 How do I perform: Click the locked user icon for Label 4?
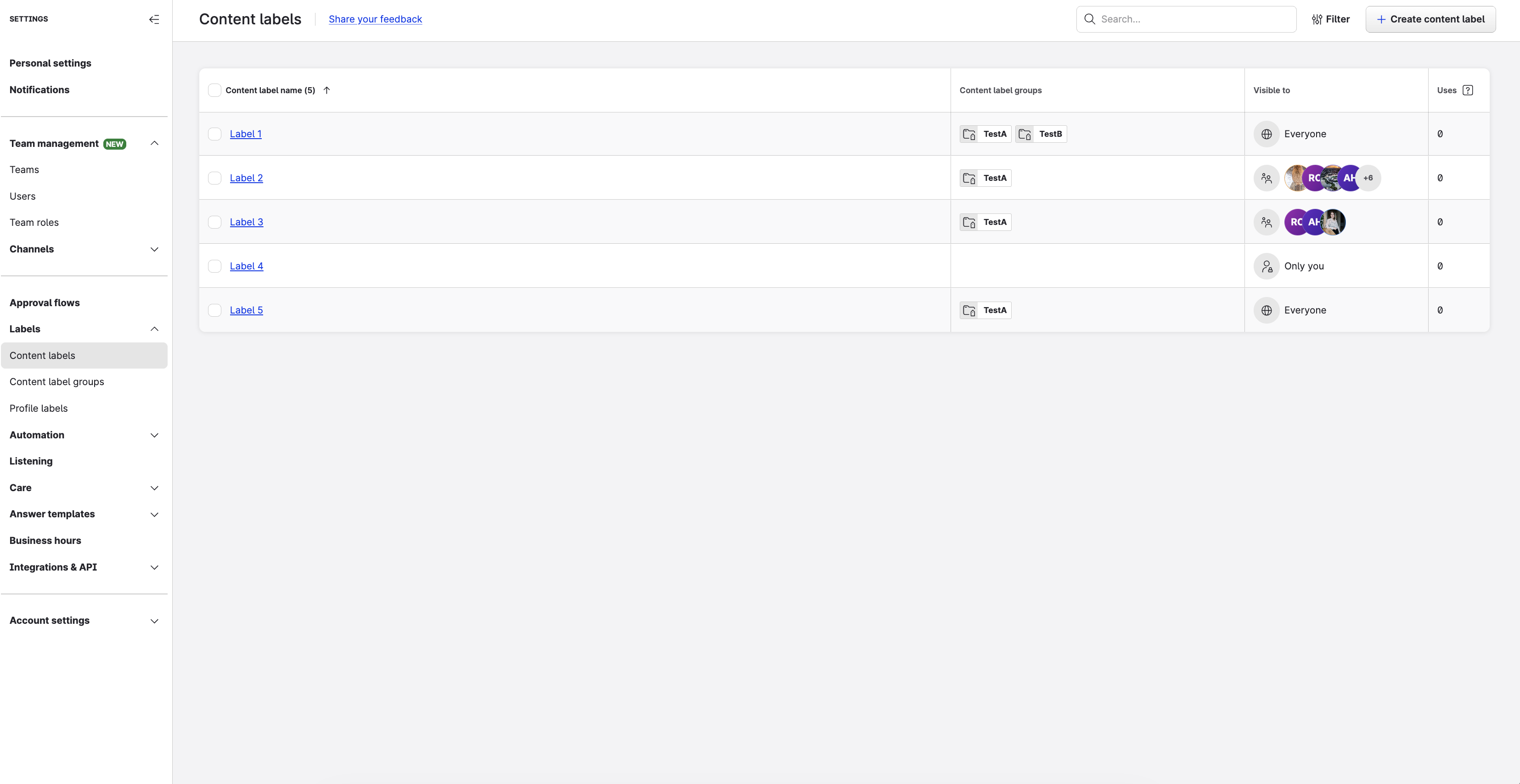click(1266, 266)
